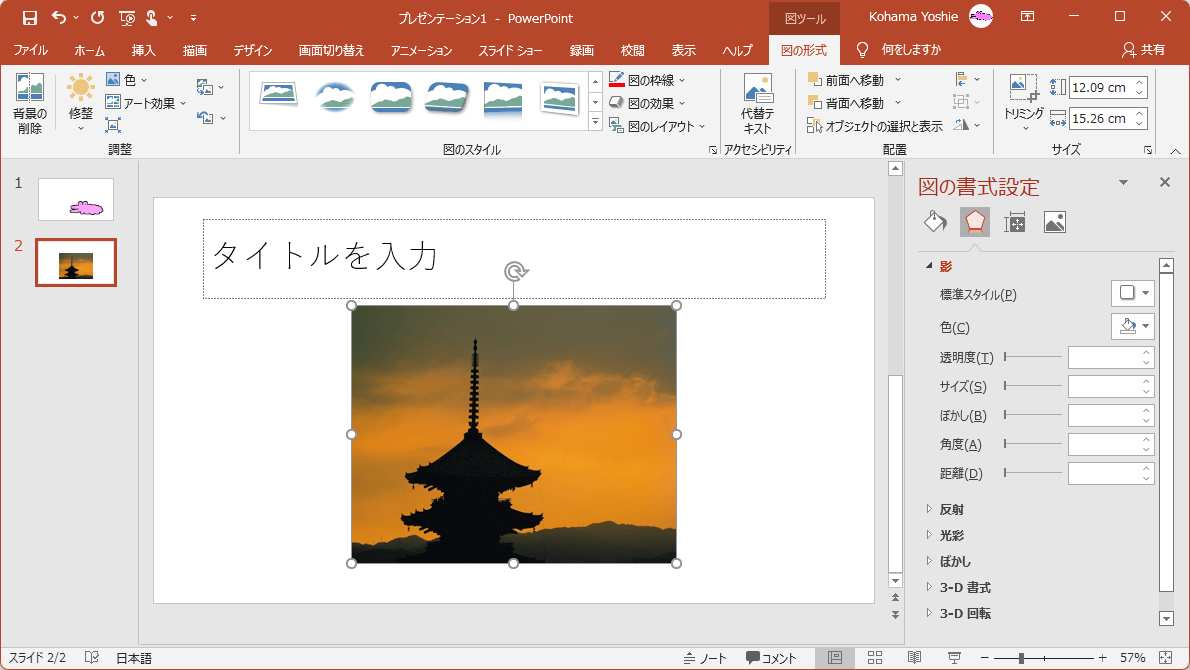Click the 前面へ移動 (Bring Forward) button
The height and width of the screenshot is (670, 1190).
[845, 80]
